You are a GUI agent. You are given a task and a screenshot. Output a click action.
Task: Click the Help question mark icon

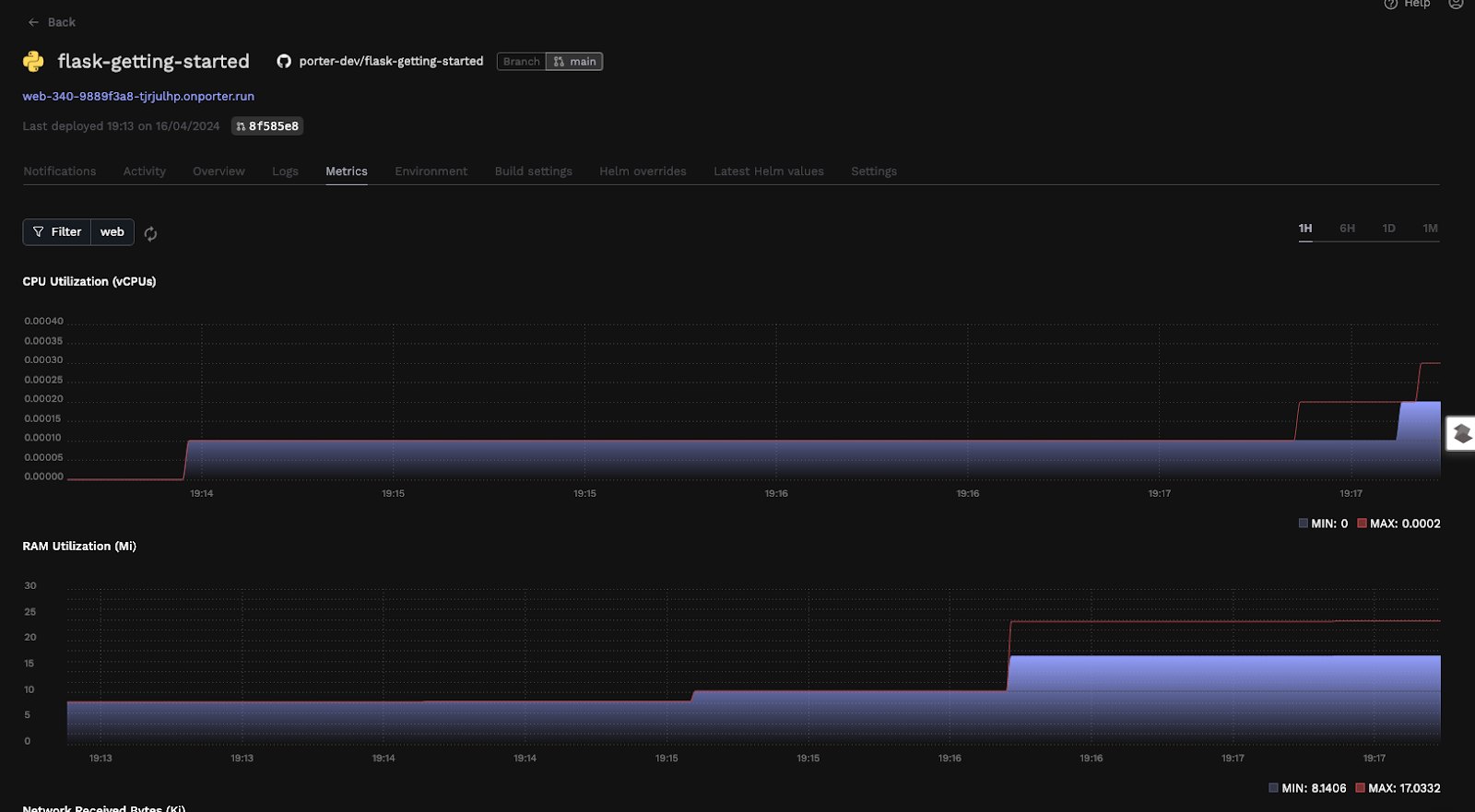(x=1391, y=4)
